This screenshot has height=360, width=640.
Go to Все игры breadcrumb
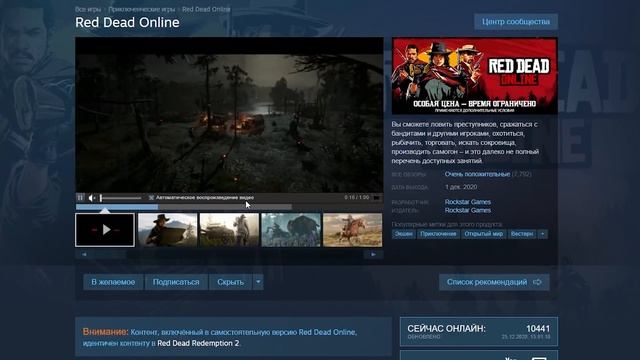88,9
